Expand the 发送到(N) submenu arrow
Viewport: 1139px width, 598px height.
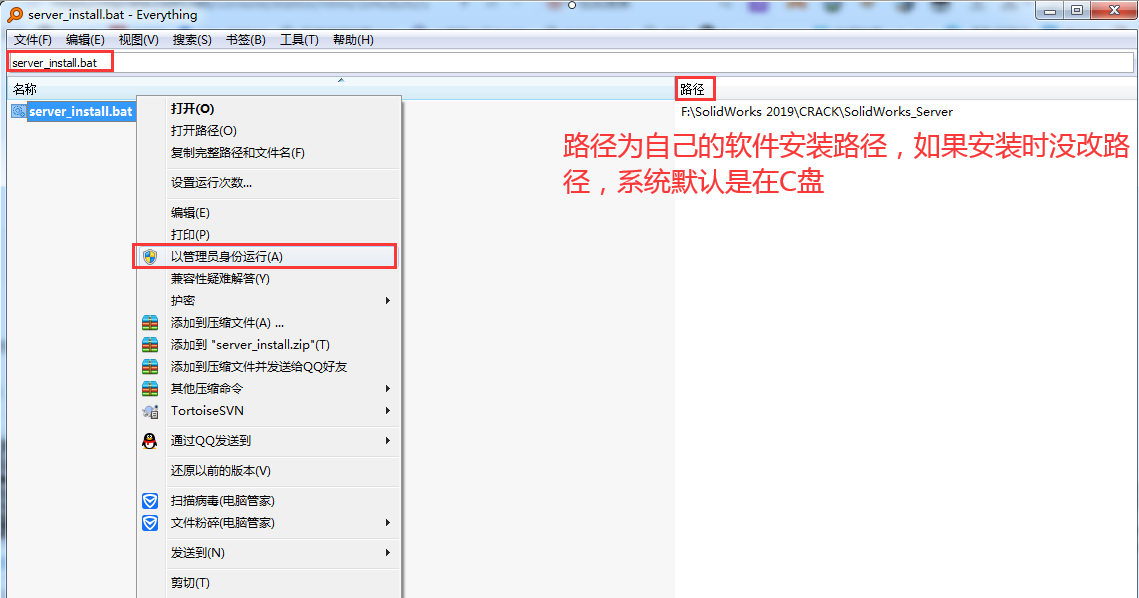(388, 552)
